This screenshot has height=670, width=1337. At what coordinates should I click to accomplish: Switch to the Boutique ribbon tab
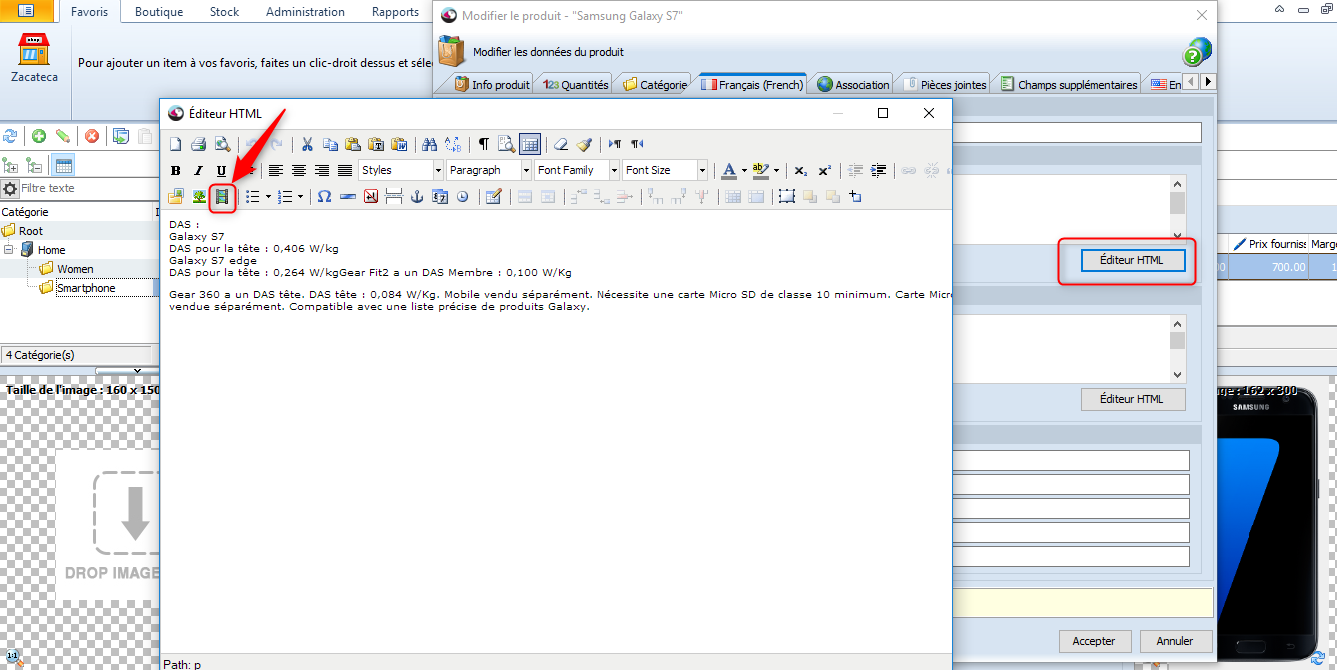point(159,12)
